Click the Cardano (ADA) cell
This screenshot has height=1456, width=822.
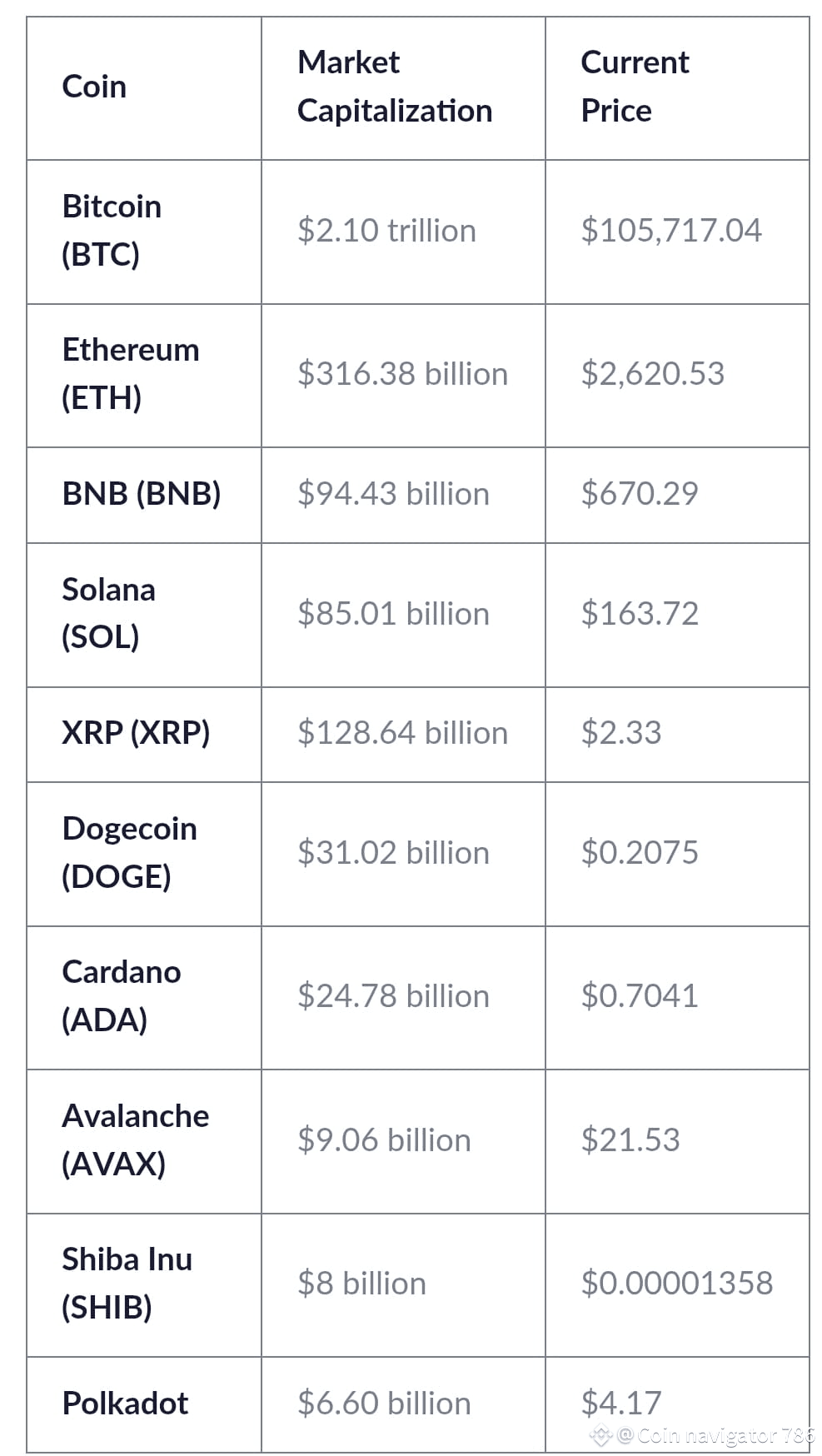click(144, 997)
